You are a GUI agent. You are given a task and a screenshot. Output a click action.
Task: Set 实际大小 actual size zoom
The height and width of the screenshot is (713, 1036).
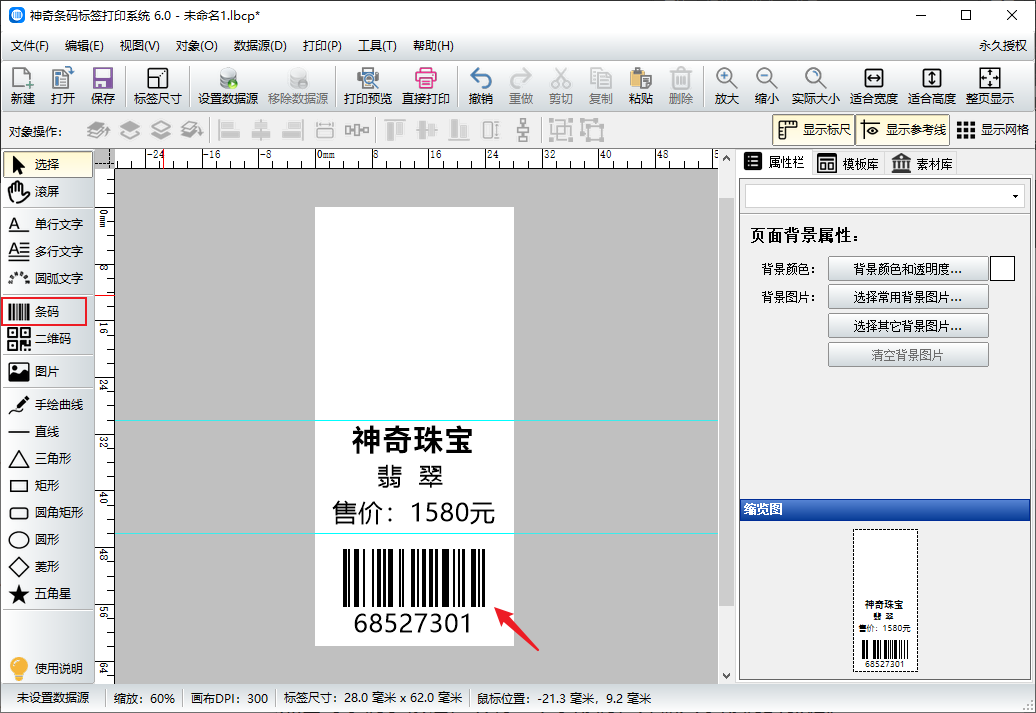point(815,86)
